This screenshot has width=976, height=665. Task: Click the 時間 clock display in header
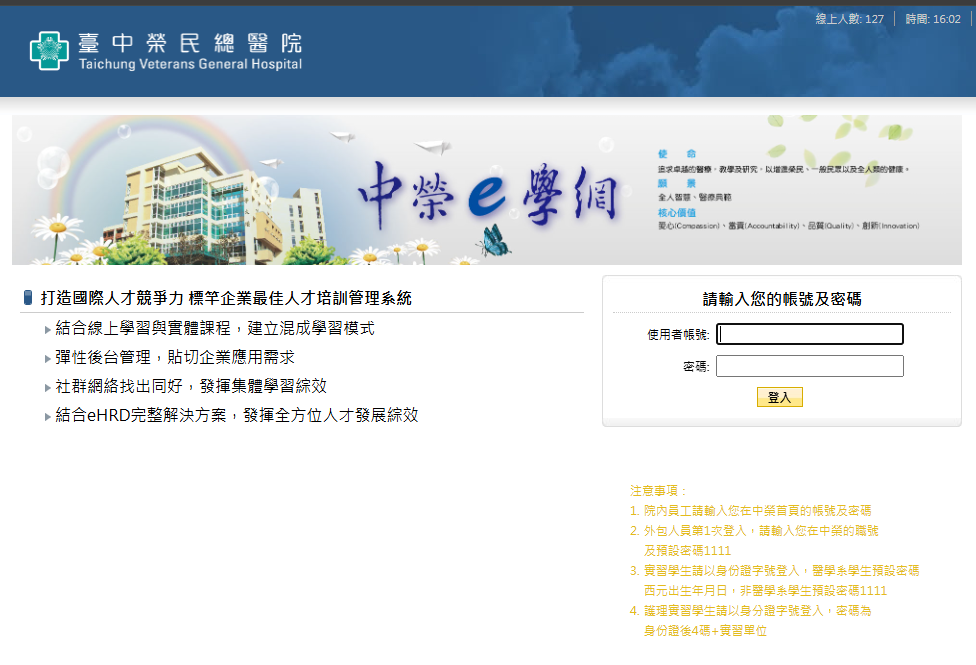point(932,19)
